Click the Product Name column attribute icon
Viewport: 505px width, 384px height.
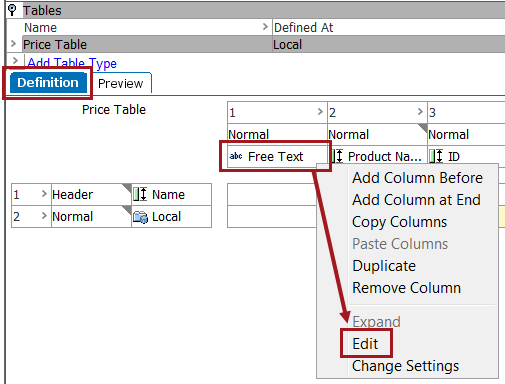(x=337, y=156)
